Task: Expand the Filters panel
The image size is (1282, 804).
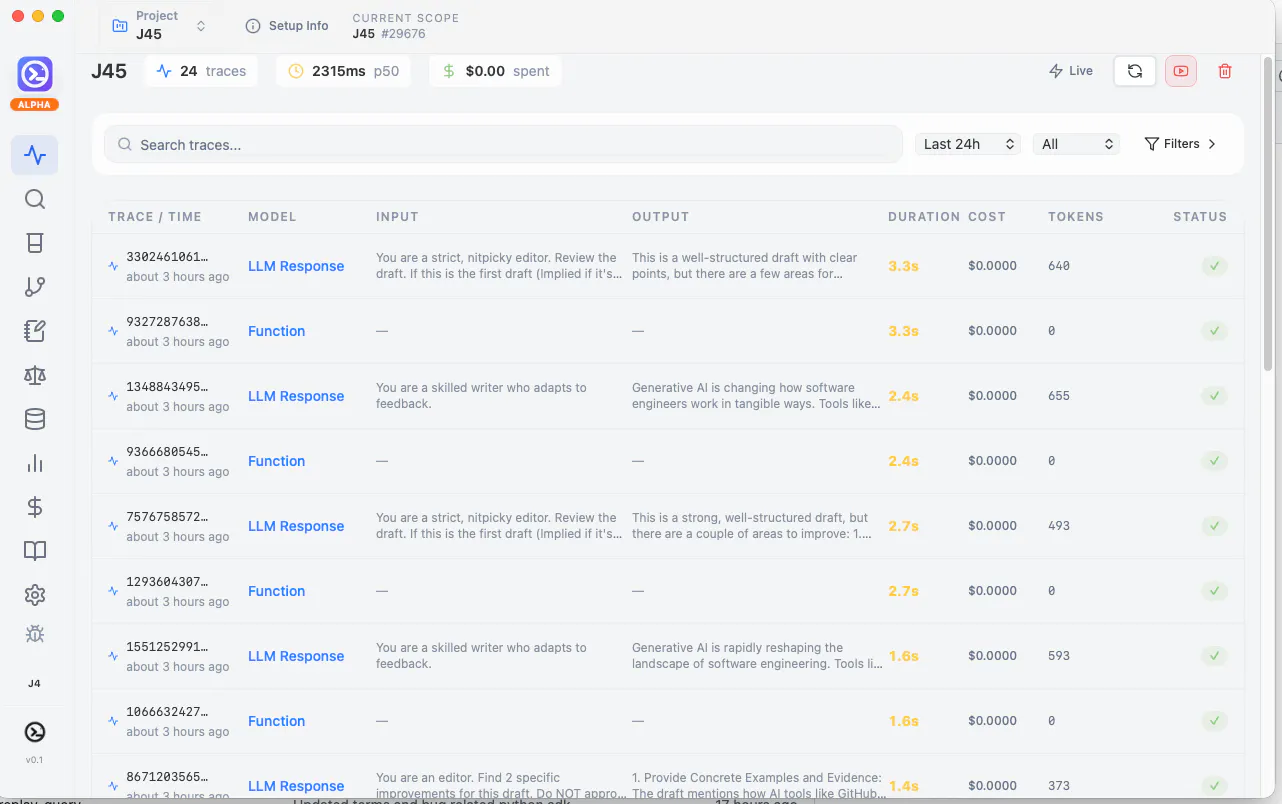Action: [x=1180, y=144]
